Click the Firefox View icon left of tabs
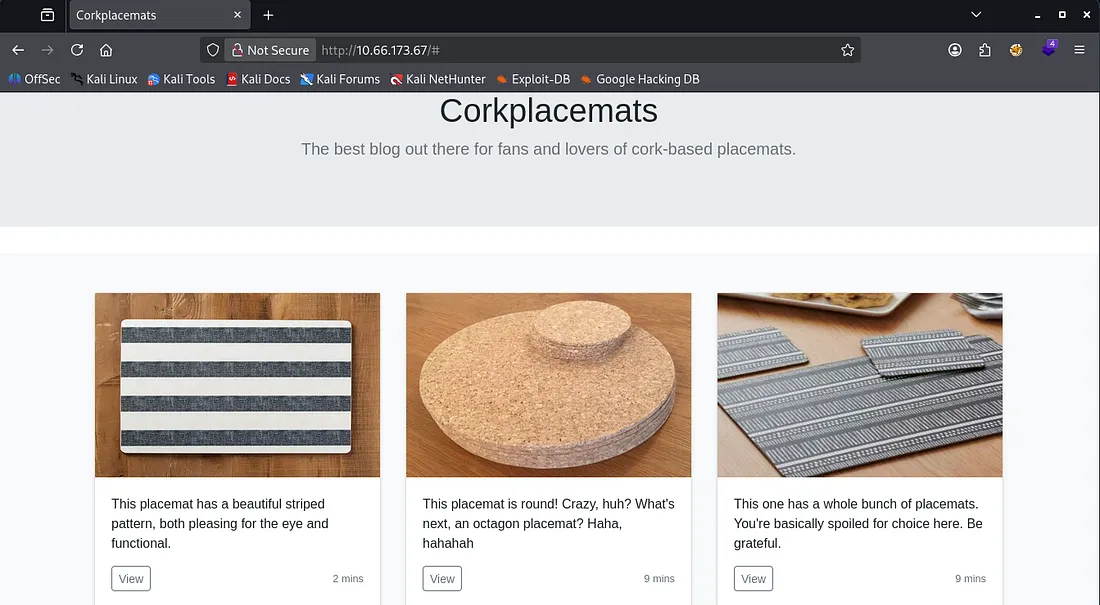Image resolution: width=1100 pixels, height=605 pixels. pyautogui.click(x=47, y=15)
